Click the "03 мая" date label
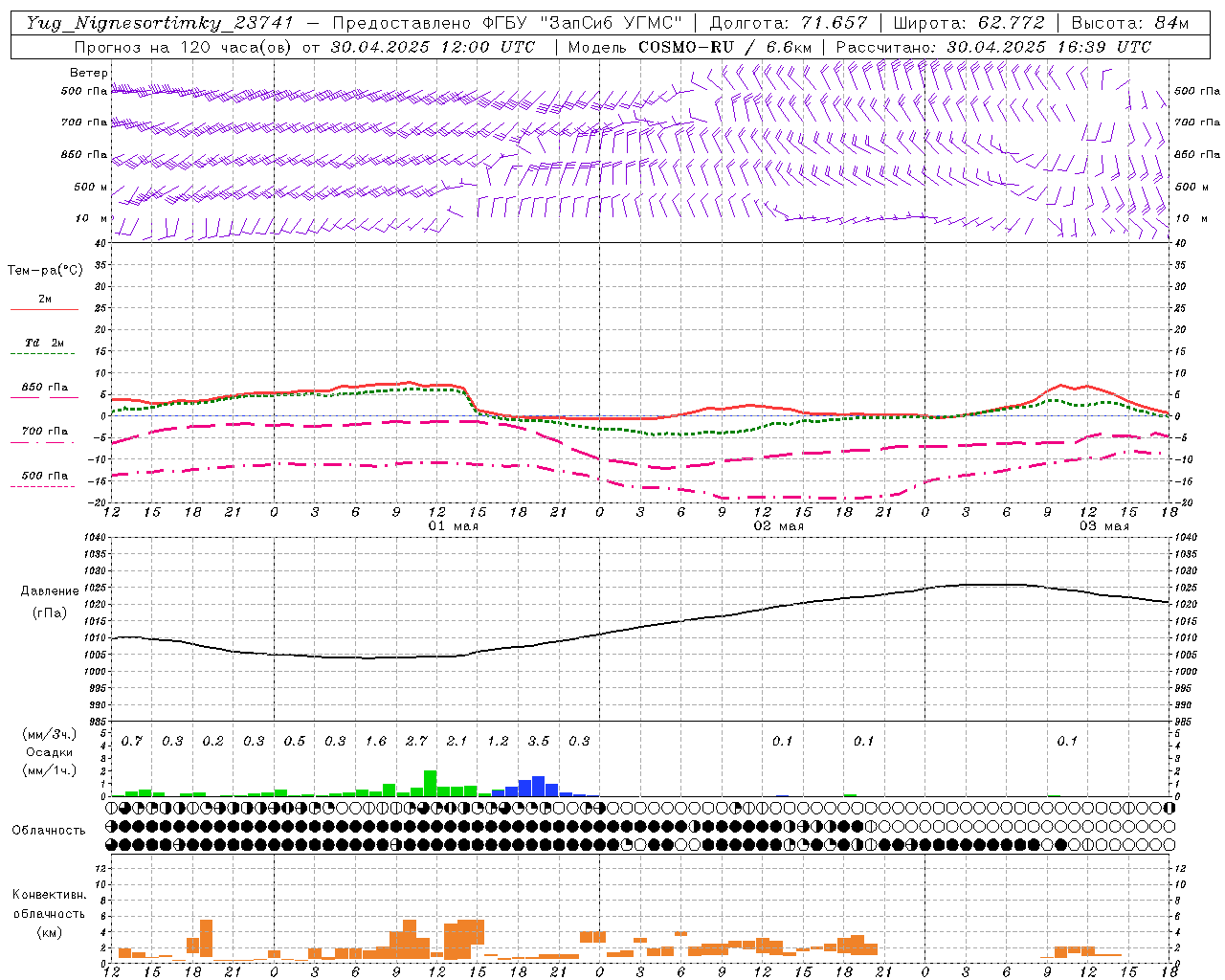This screenshot has width=1225, height=980. tap(1103, 526)
